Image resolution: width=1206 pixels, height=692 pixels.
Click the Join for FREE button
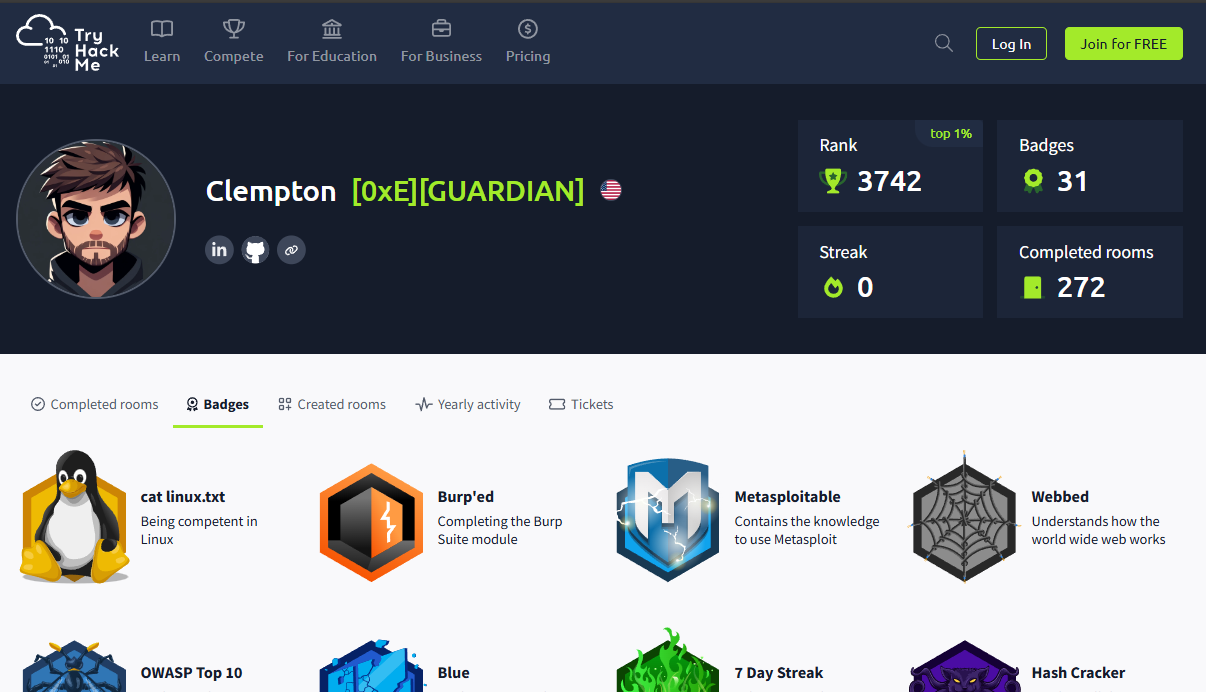[x=1123, y=44]
